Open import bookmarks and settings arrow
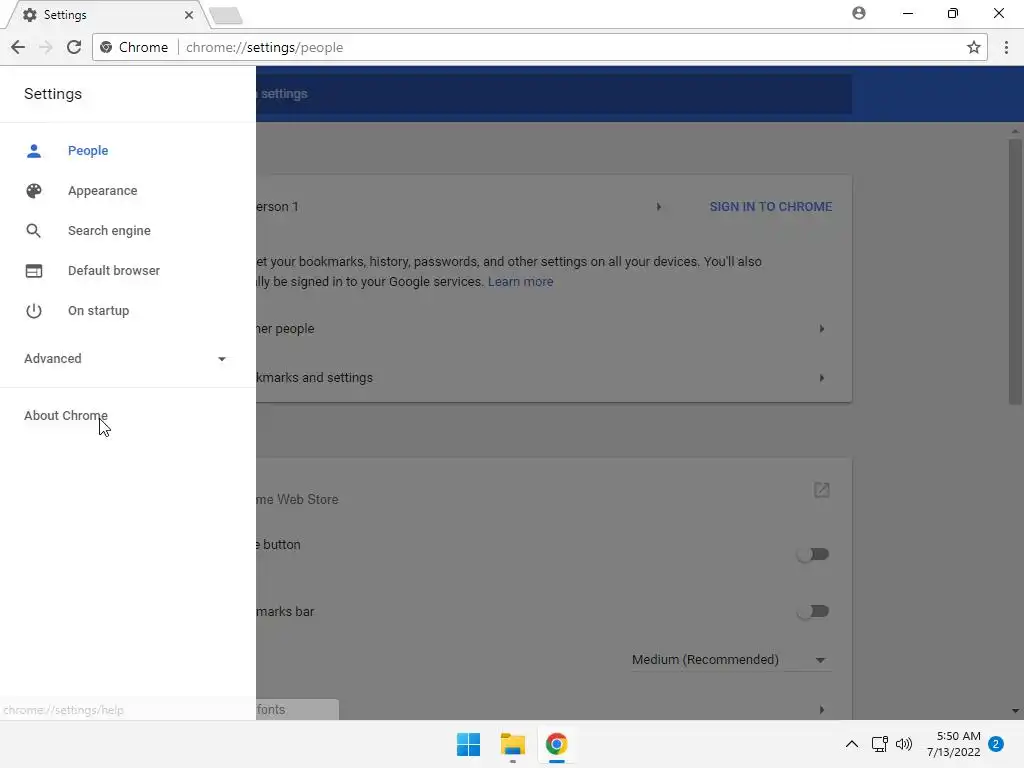Image resolution: width=1024 pixels, height=768 pixels. (822, 377)
